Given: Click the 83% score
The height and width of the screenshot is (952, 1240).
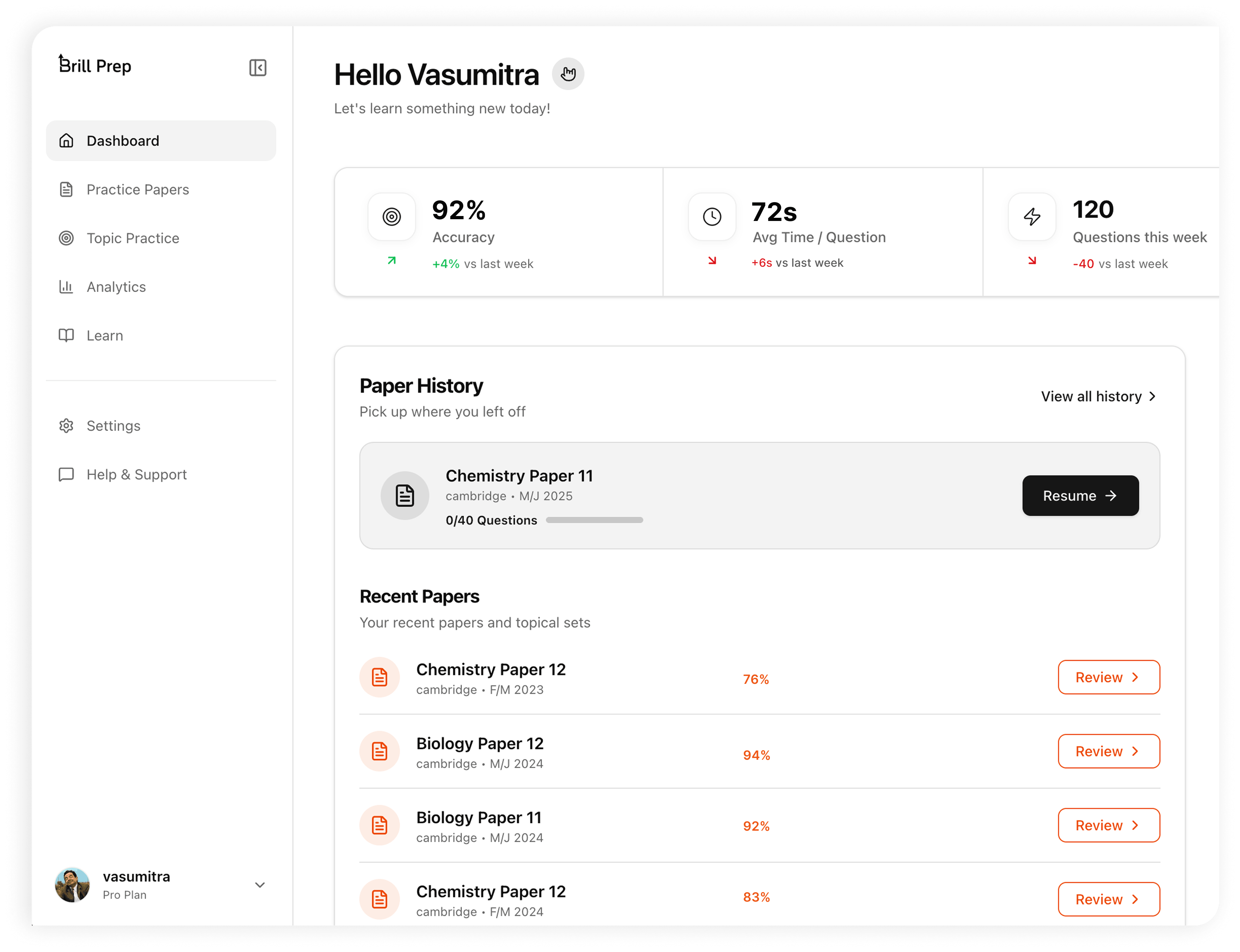Looking at the screenshot, I should (x=756, y=897).
